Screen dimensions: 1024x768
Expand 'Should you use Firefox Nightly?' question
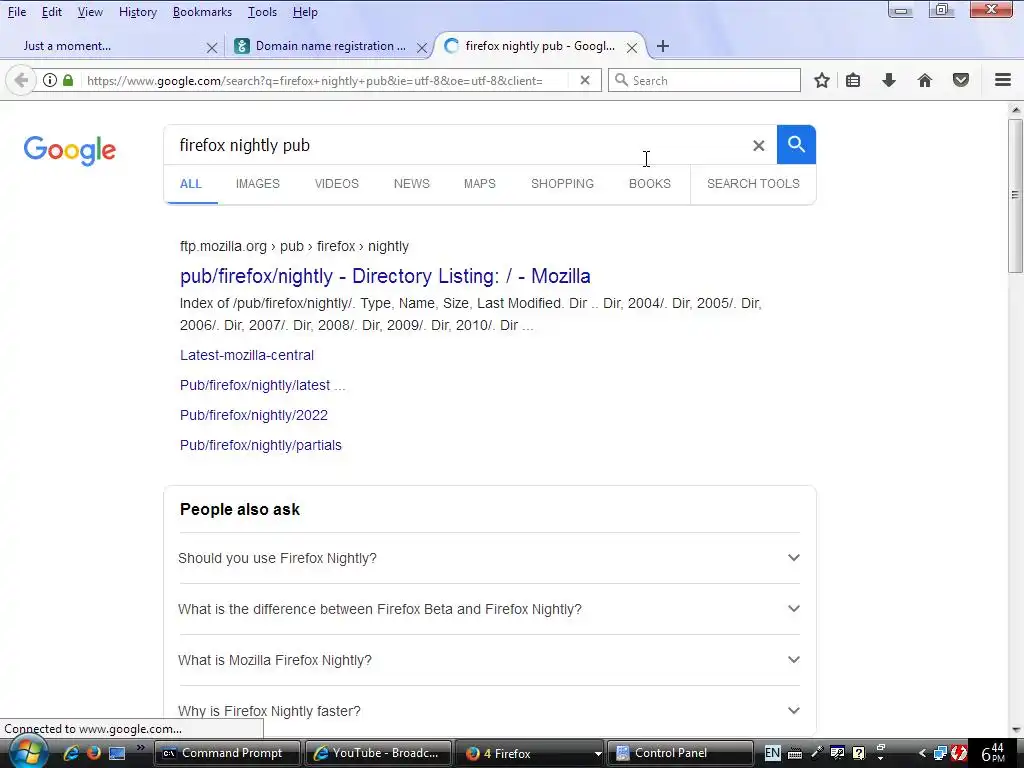pos(489,558)
